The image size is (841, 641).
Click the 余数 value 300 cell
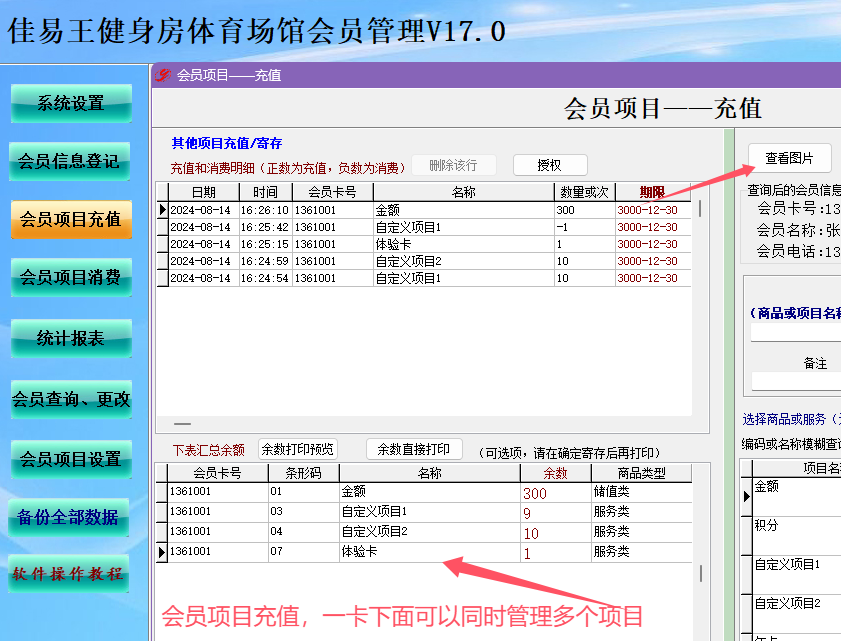pos(555,492)
